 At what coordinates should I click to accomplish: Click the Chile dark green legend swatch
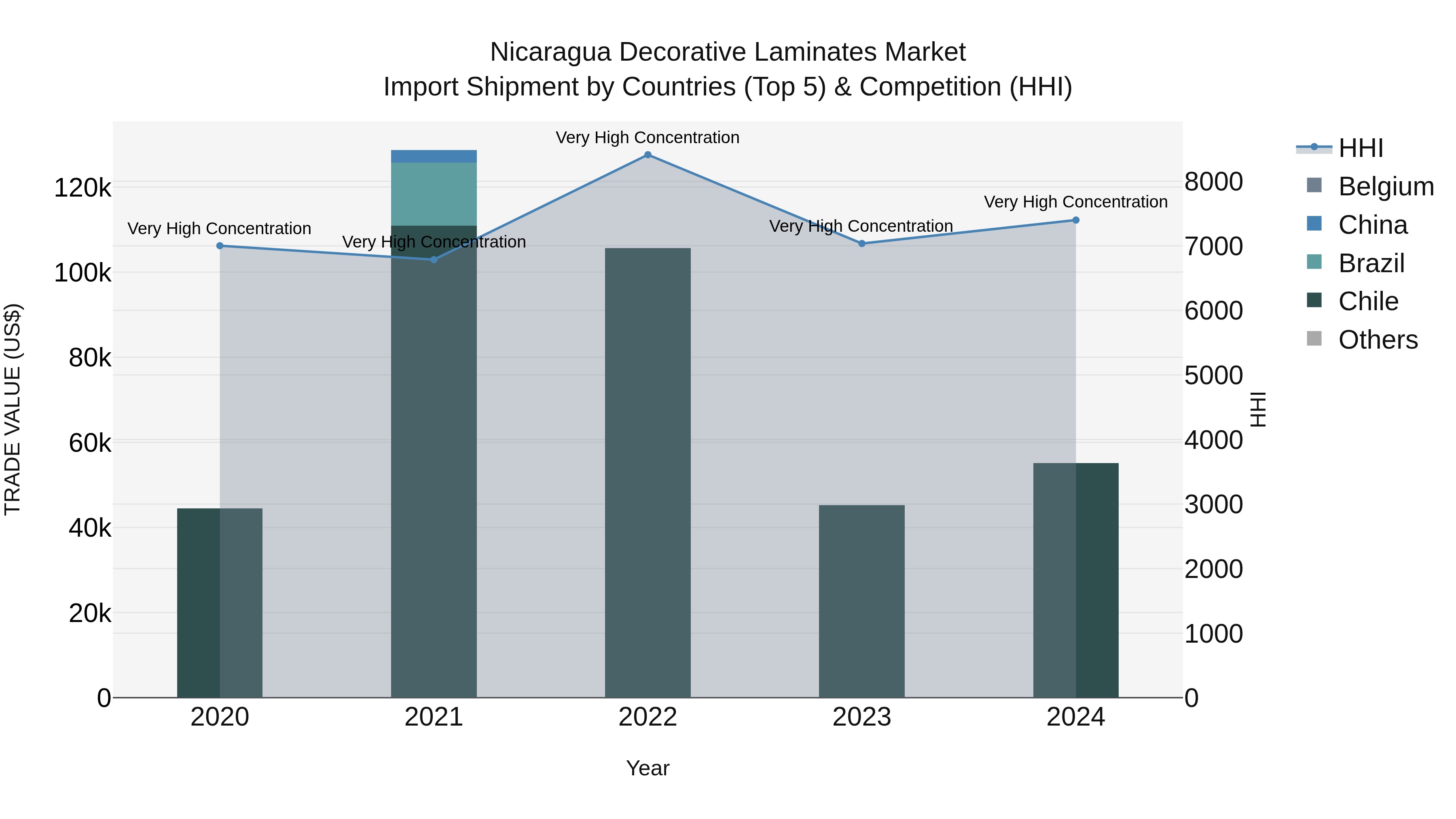1315,300
